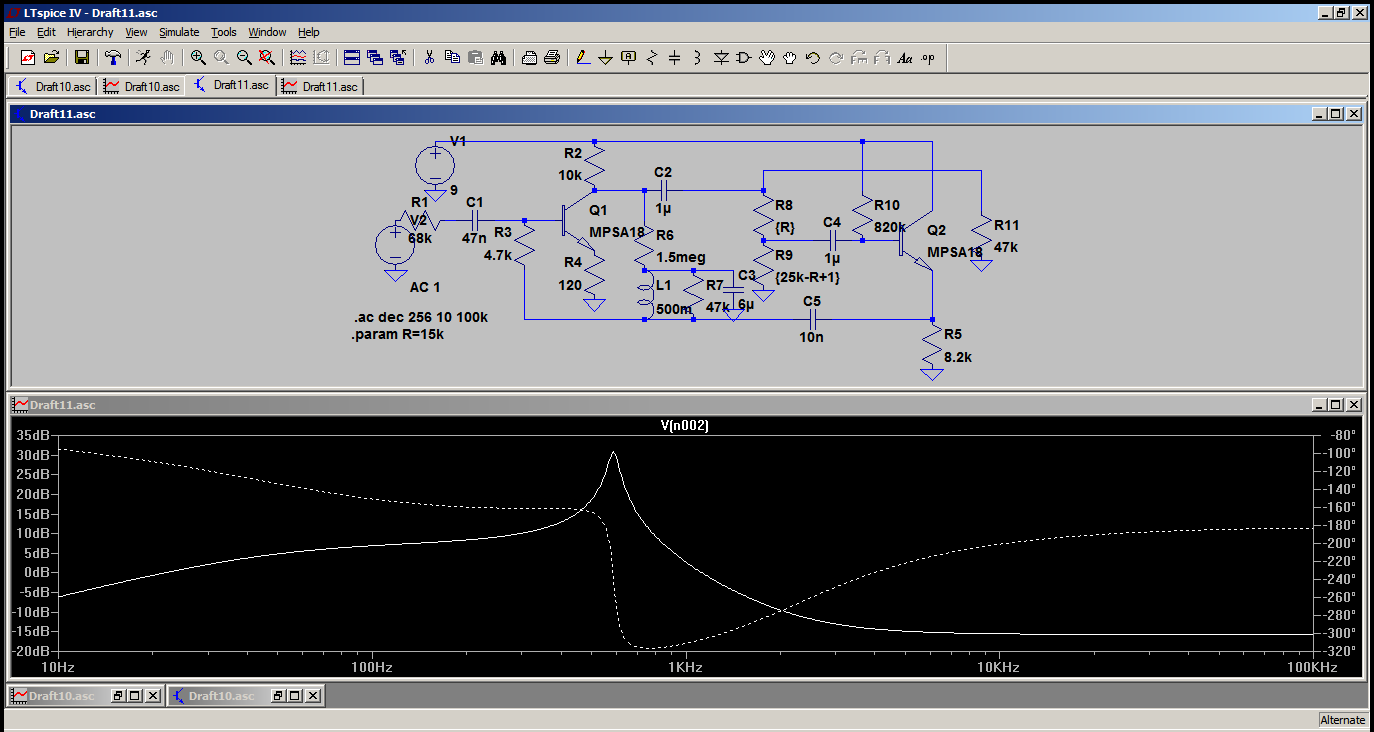Open the Control Panel hammer icon

(113, 58)
